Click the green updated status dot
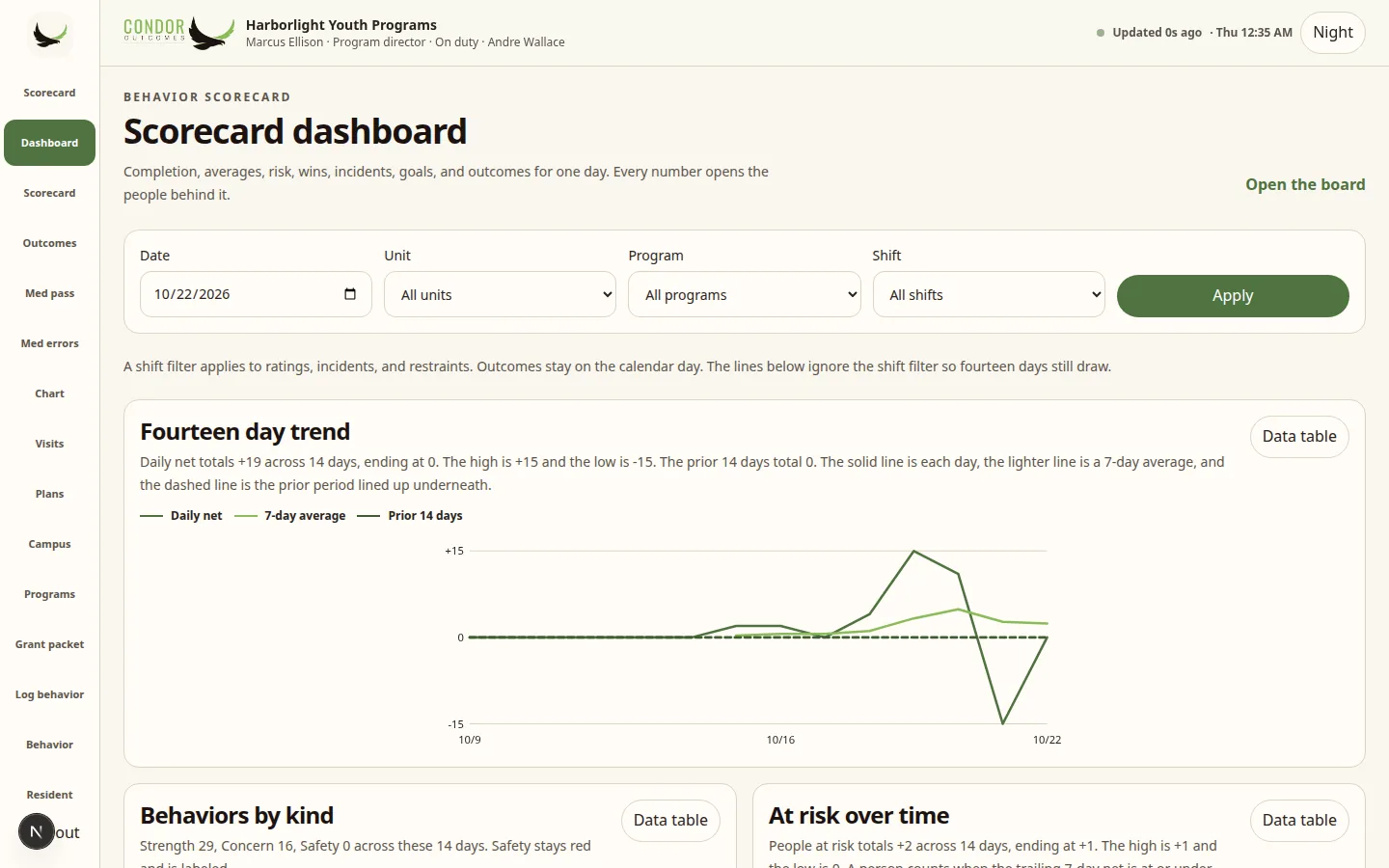This screenshot has height=868, width=1389. coord(1101,33)
